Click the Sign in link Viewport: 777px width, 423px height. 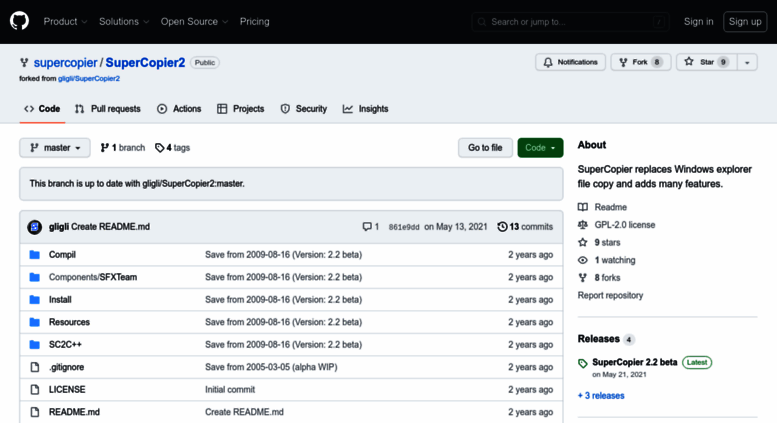point(699,22)
